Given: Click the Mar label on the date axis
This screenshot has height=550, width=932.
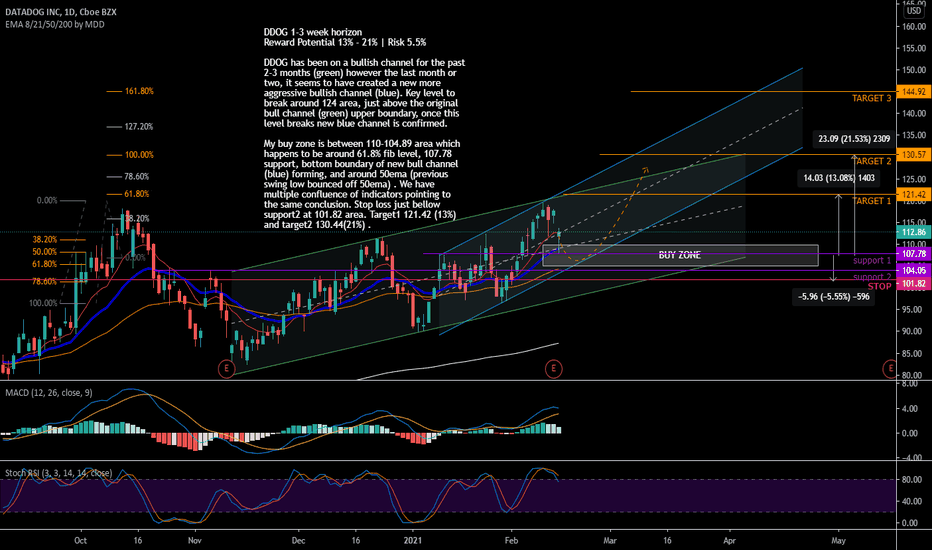Looking at the screenshot, I should tap(610, 540).
